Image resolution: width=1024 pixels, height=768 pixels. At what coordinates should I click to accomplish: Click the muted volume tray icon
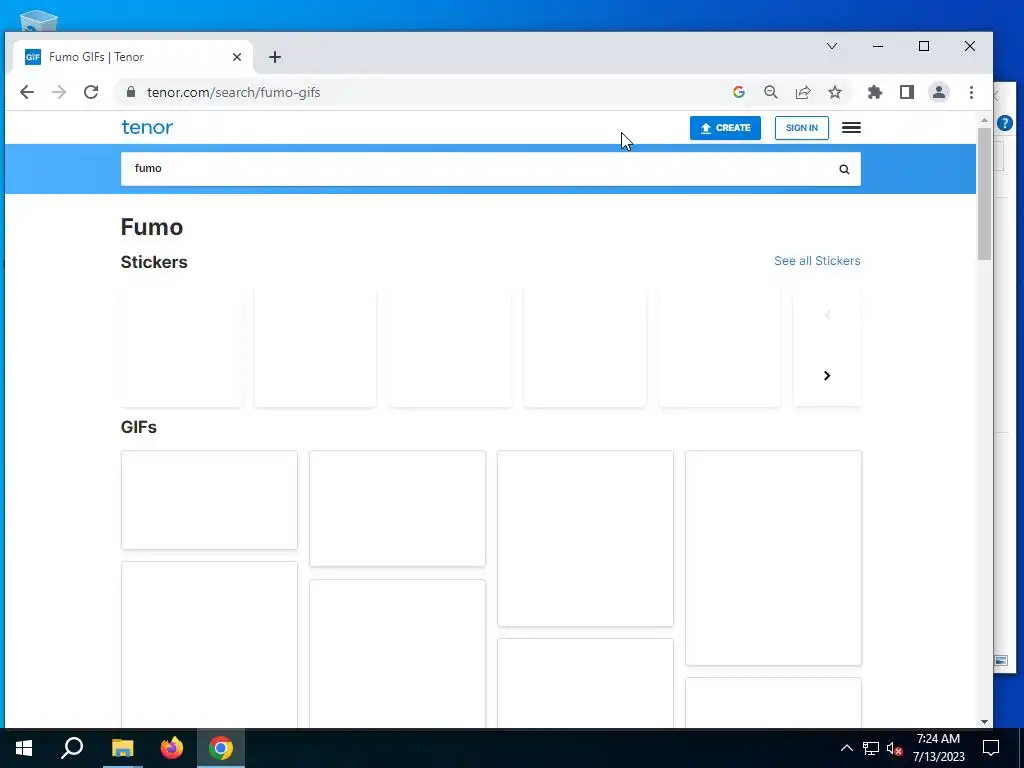coord(895,748)
